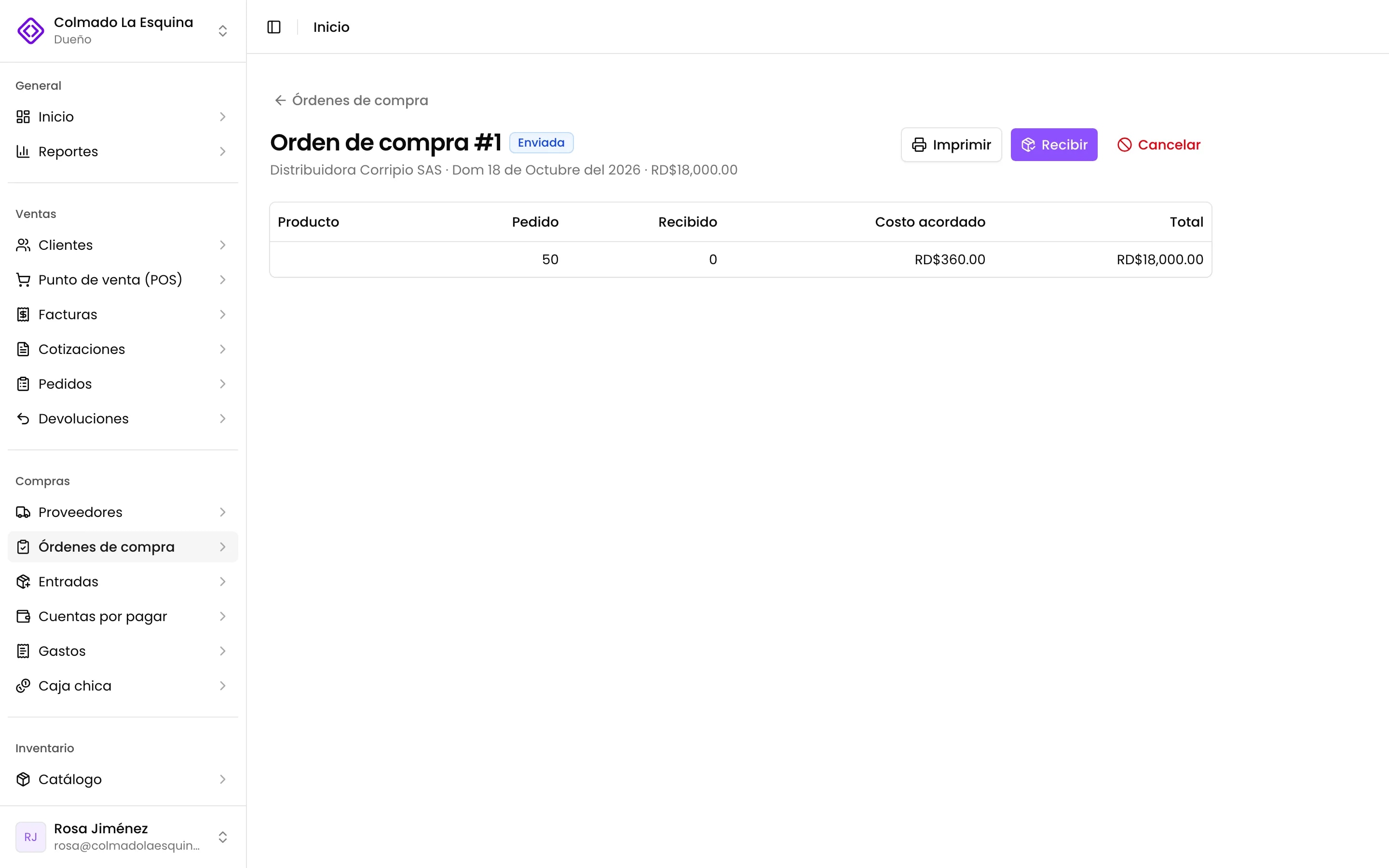Go back via Órdenes de compra link

click(x=351, y=100)
